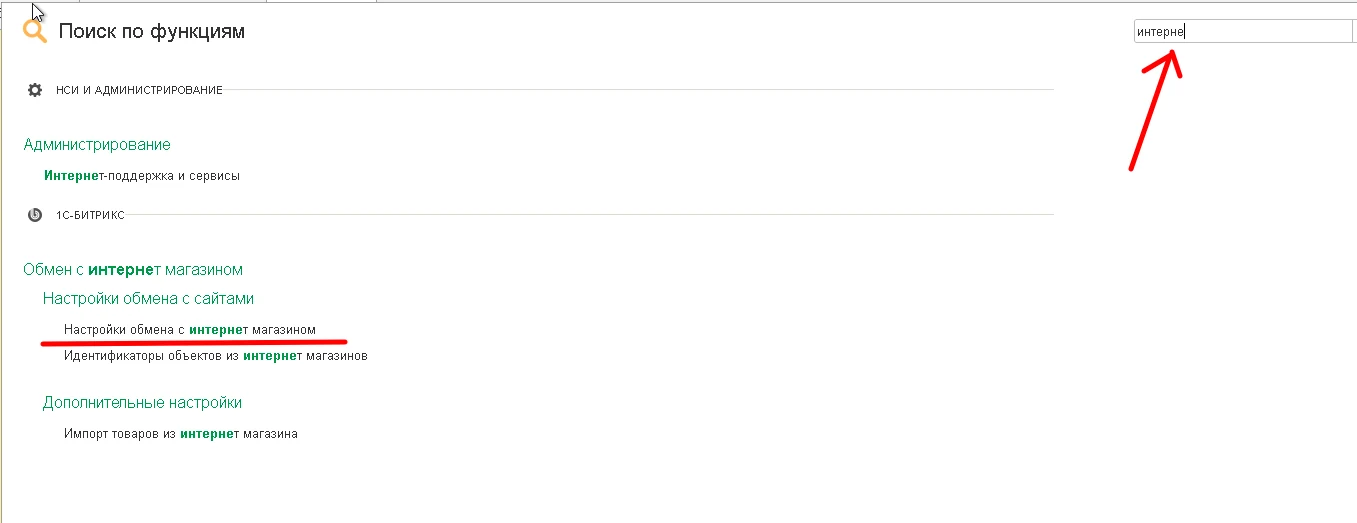1357x523 pixels.
Task: Expand Настройки обмена с сайтами group
Action: pyautogui.click(x=148, y=298)
